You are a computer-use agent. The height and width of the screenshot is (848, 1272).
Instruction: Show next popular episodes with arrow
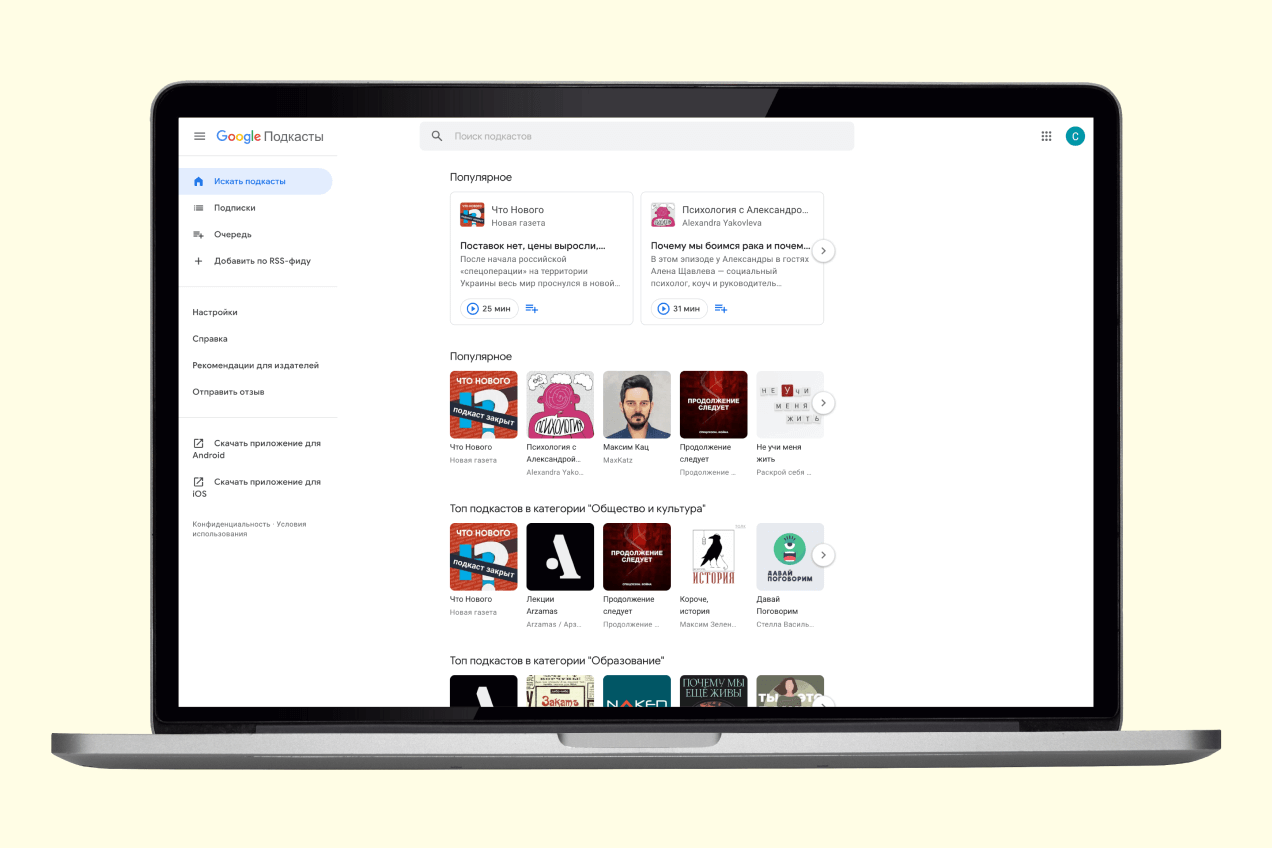click(x=823, y=251)
